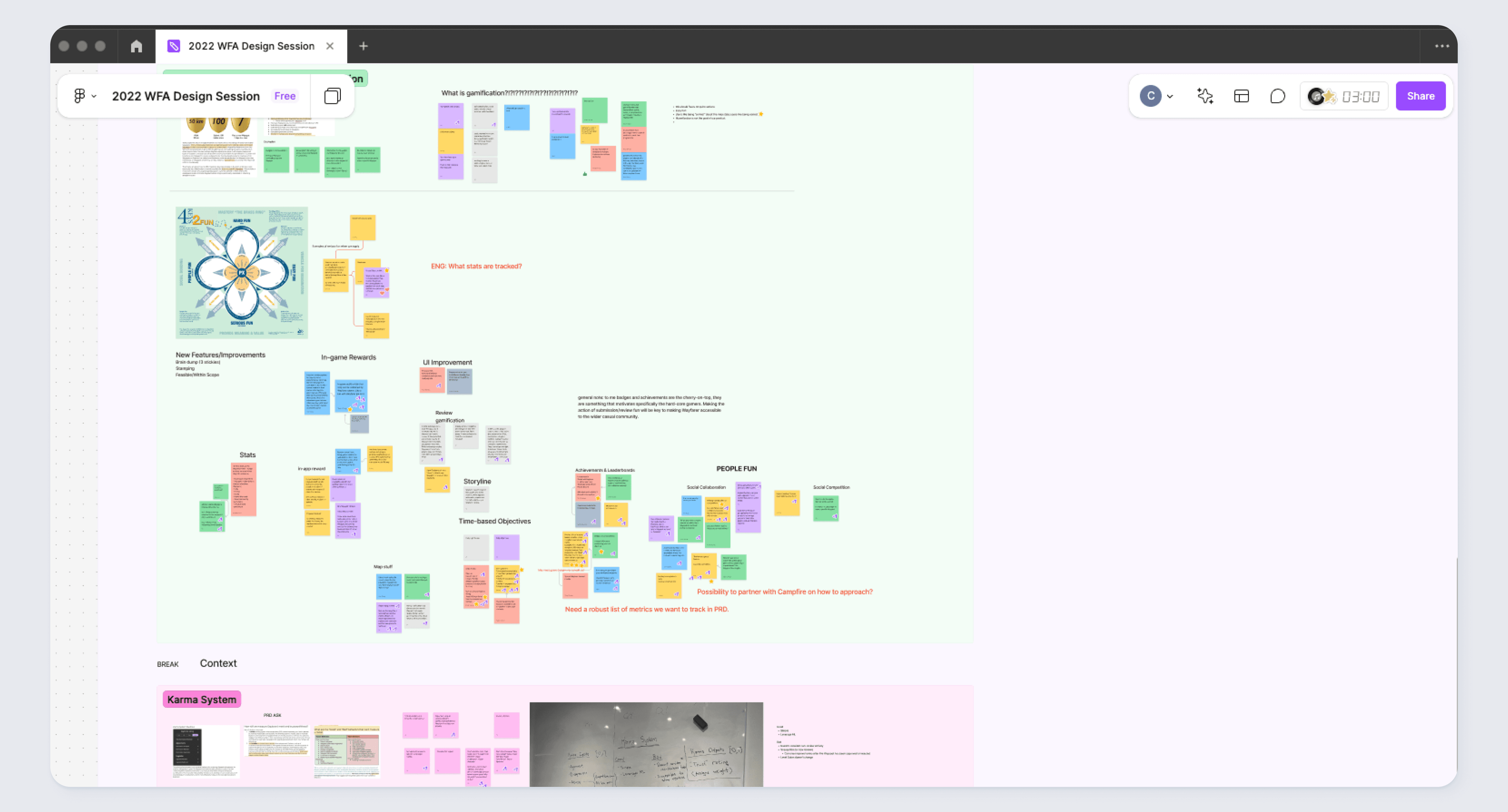Open the comments bubble icon
The width and height of the screenshot is (1508, 812).
coord(1277,96)
